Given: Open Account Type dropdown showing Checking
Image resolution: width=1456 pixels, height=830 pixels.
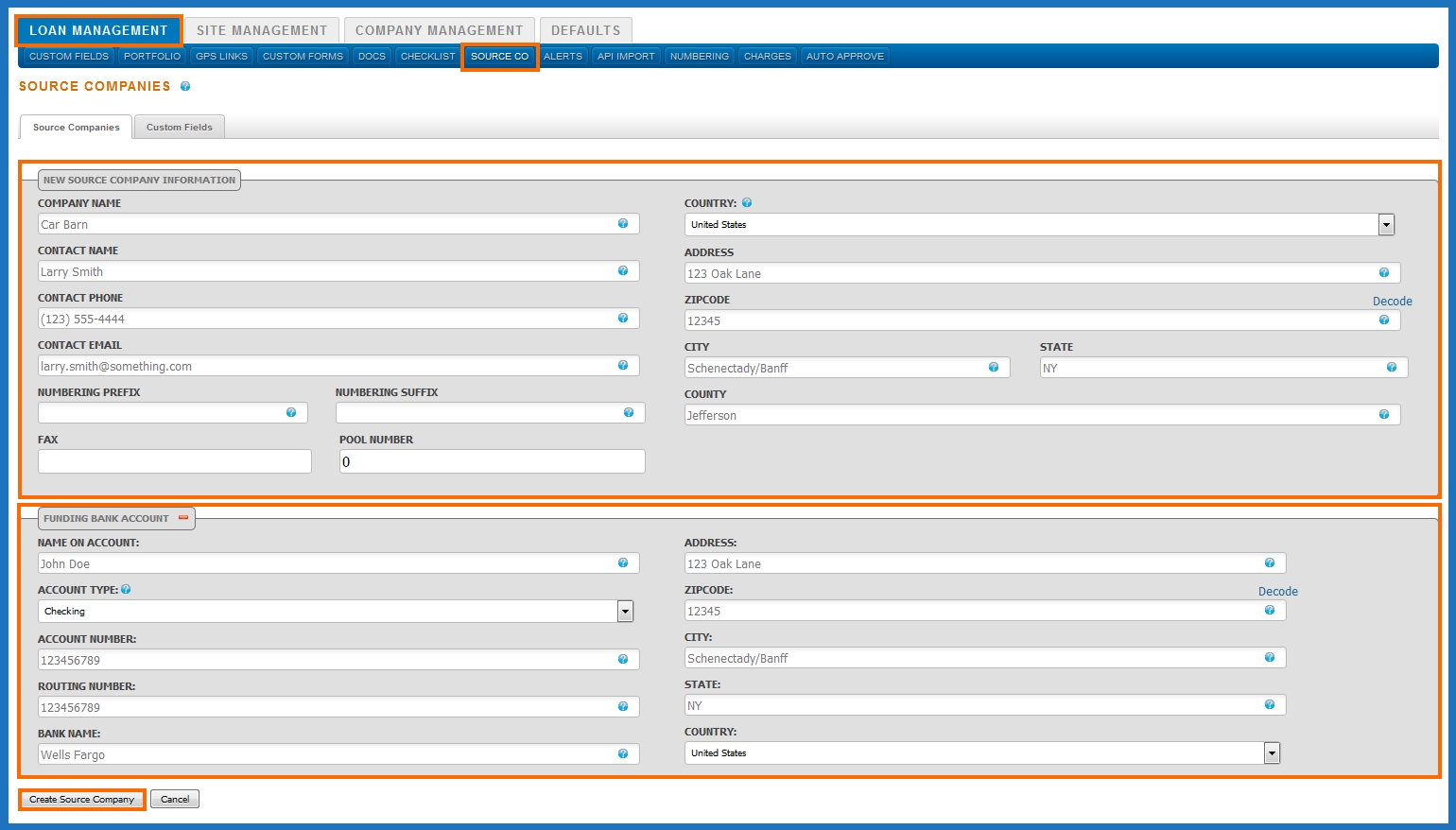Looking at the screenshot, I should point(336,611).
